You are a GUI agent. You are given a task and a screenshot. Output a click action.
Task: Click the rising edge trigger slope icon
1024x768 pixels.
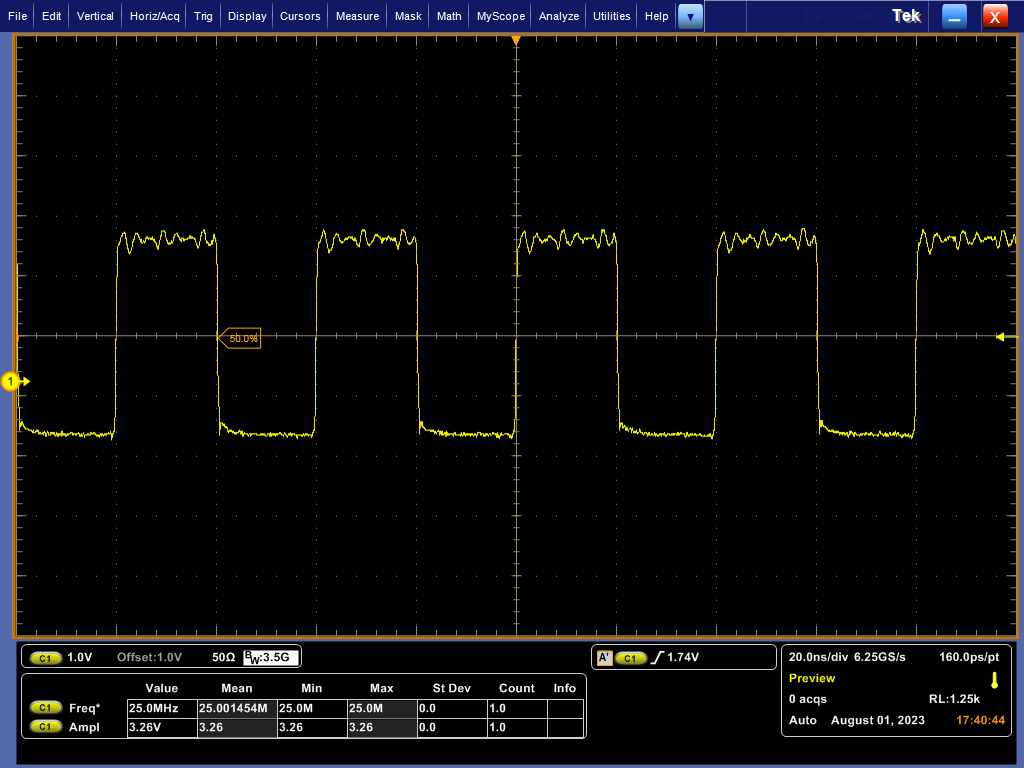click(x=657, y=658)
